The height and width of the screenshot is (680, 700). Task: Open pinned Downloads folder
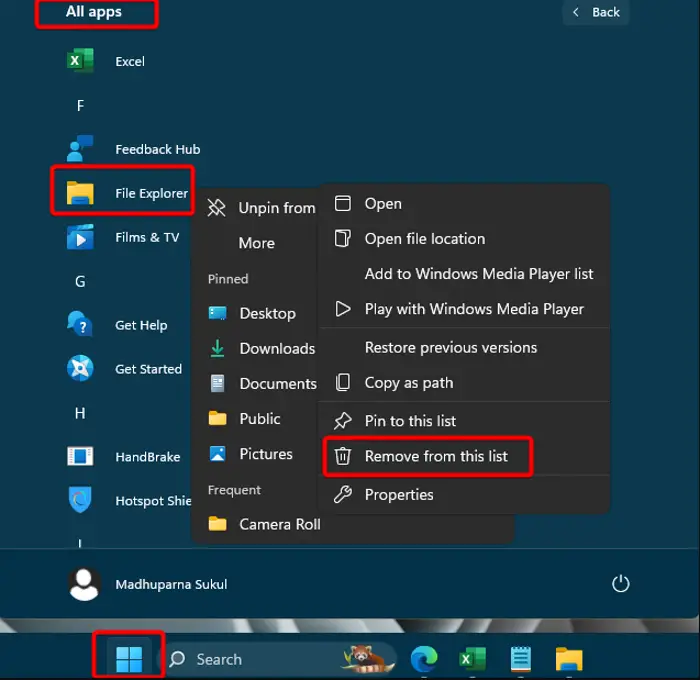click(262, 348)
